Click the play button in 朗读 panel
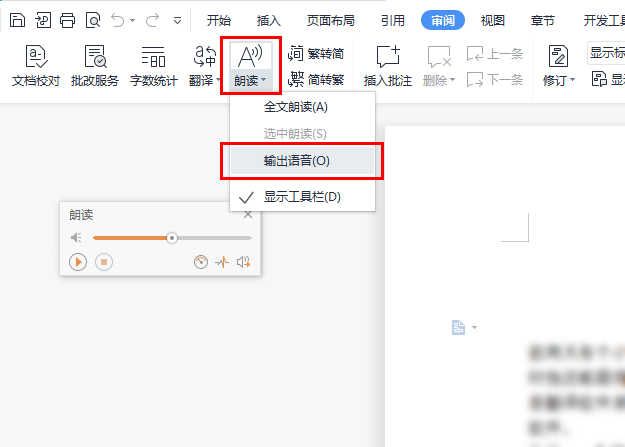Viewport: 625px width, 447px height. point(78,262)
